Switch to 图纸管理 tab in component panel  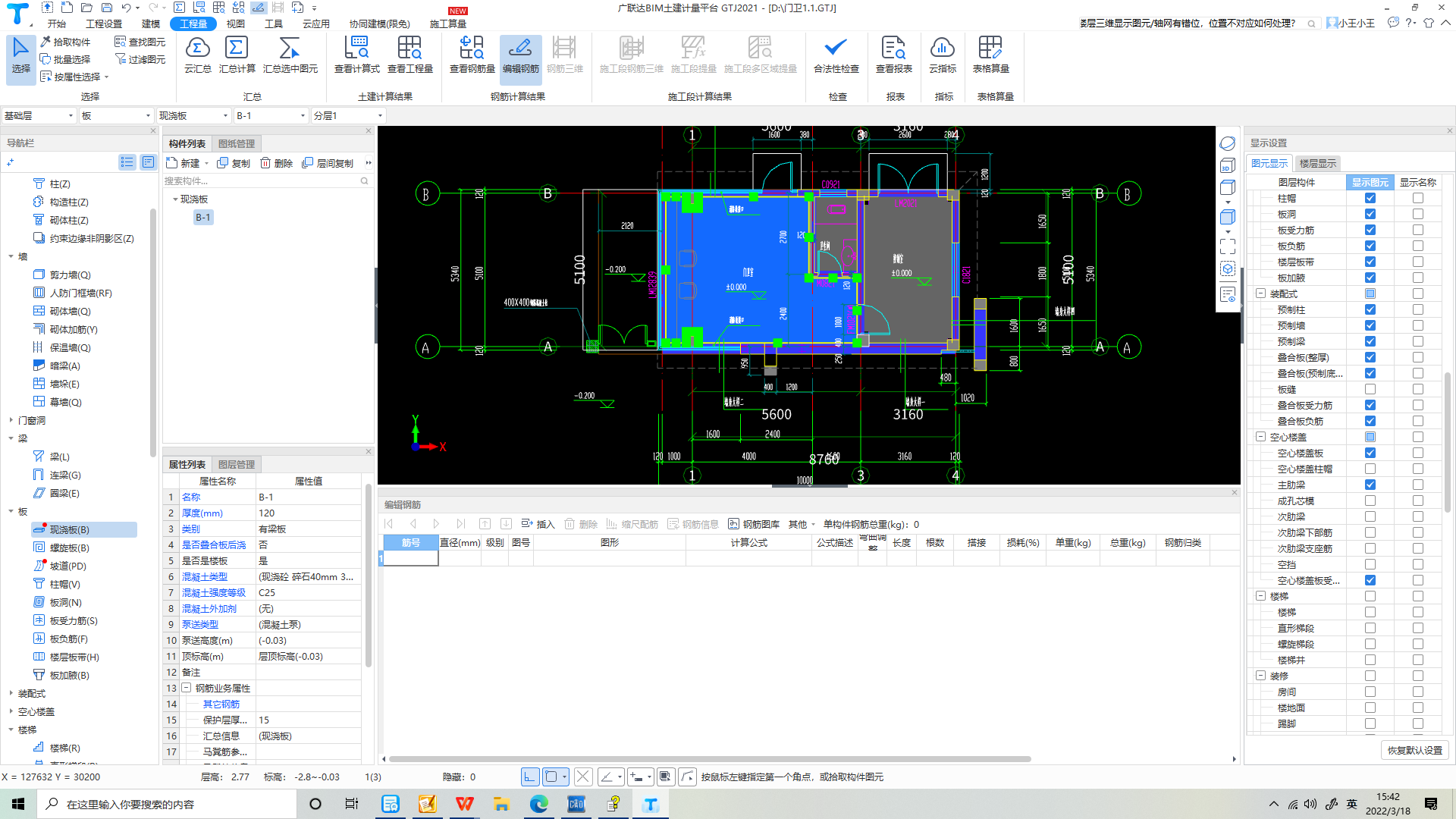point(237,143)
